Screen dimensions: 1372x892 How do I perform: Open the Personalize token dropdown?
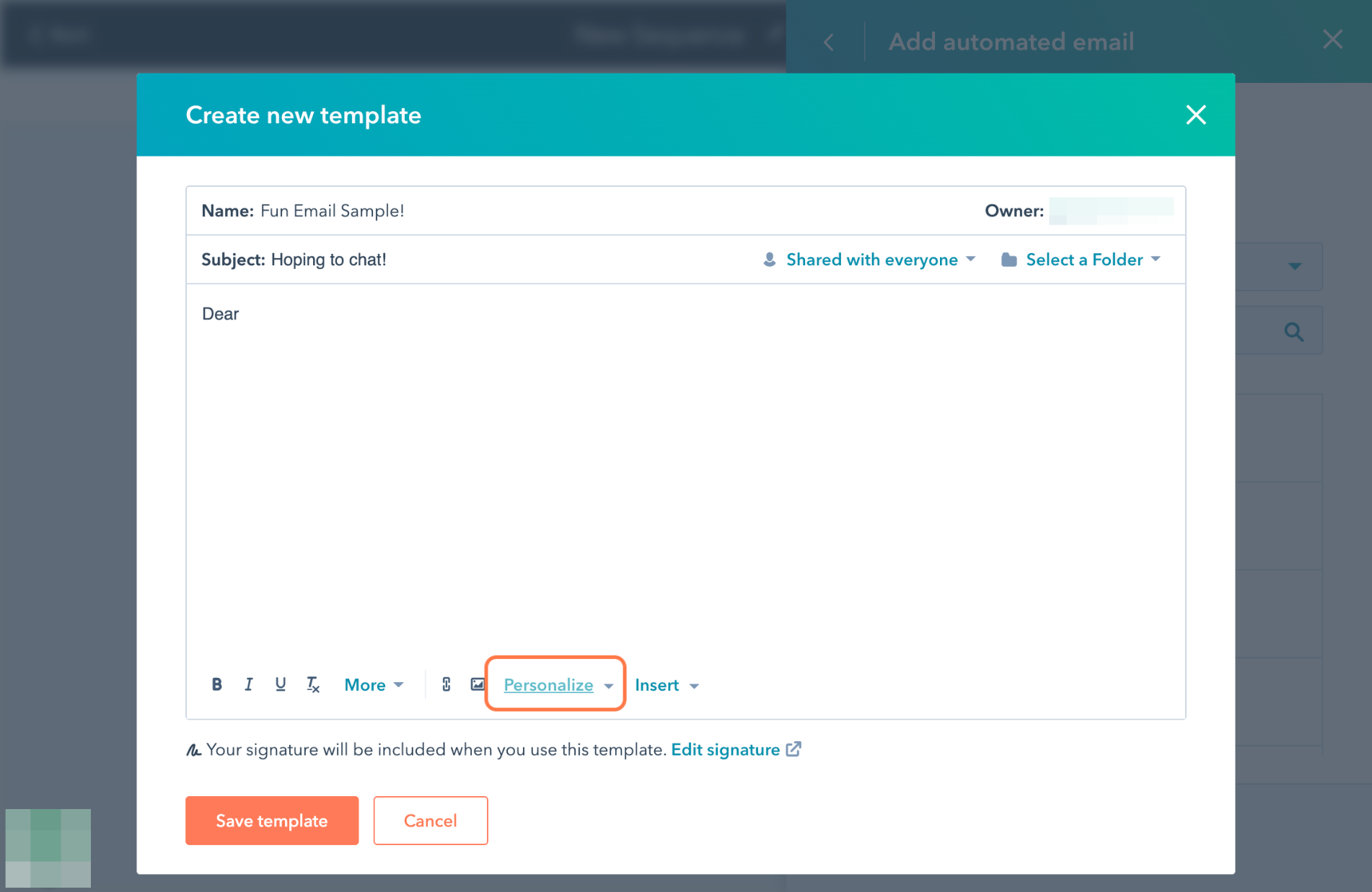point(558,685)
